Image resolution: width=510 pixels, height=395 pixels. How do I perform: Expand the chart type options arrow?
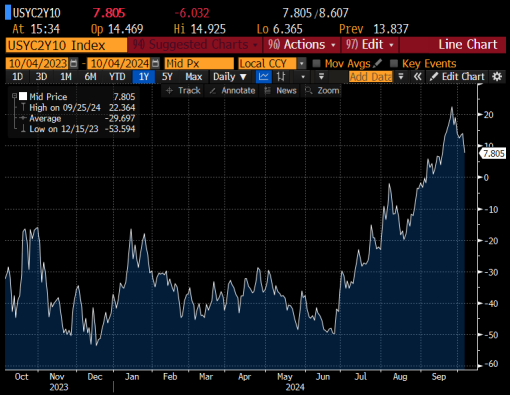(303, 77)
